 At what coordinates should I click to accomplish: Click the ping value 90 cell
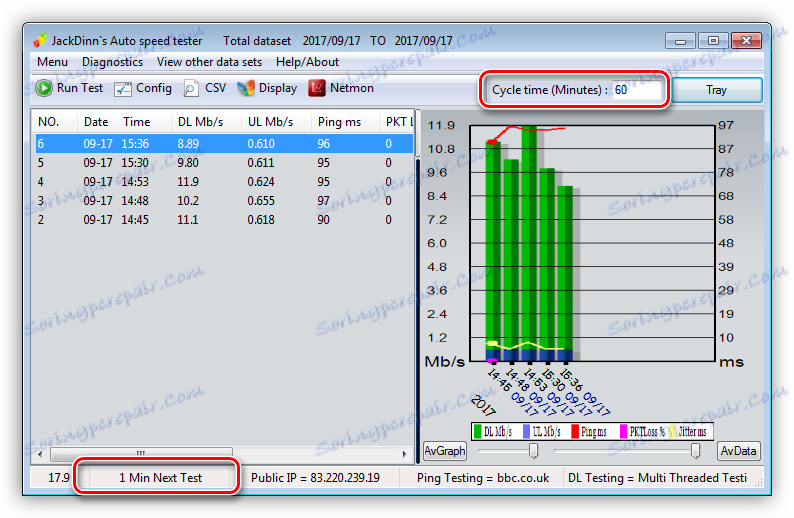[324, 220]
